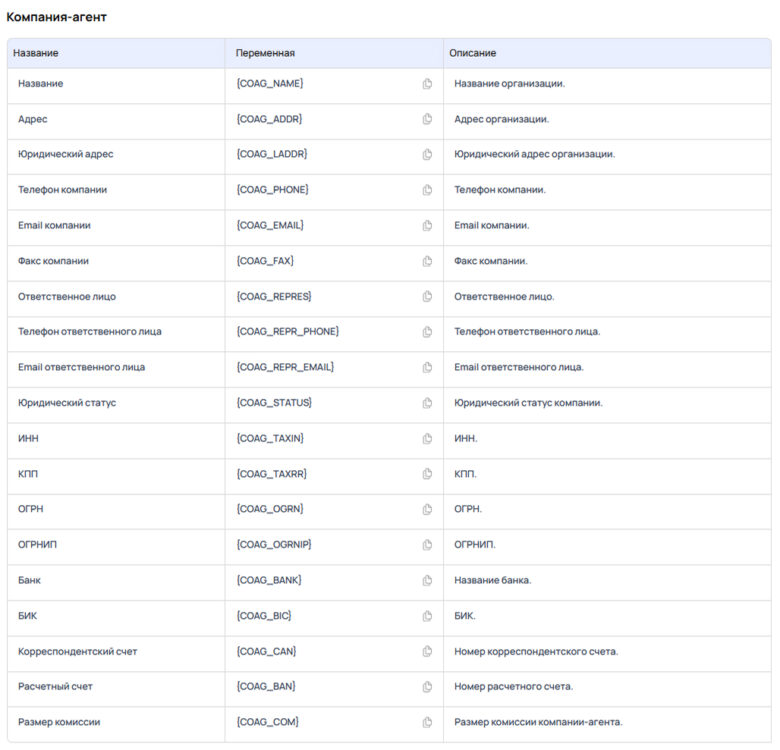This screenshot has width=780, height=750.
Task: Copy the {COAG_NAME} variable
Action: coord(427,84)
